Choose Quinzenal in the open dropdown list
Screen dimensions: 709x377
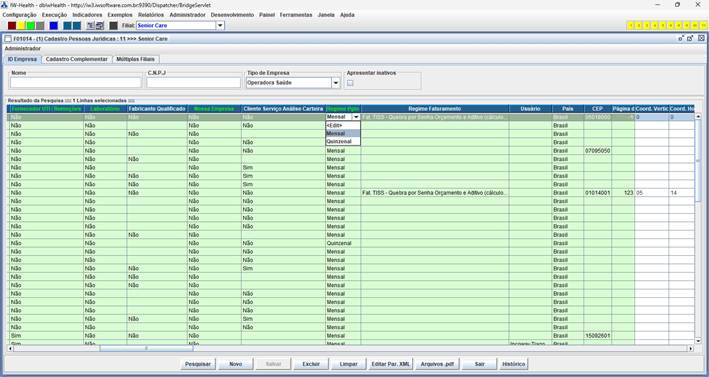point(343,141)
